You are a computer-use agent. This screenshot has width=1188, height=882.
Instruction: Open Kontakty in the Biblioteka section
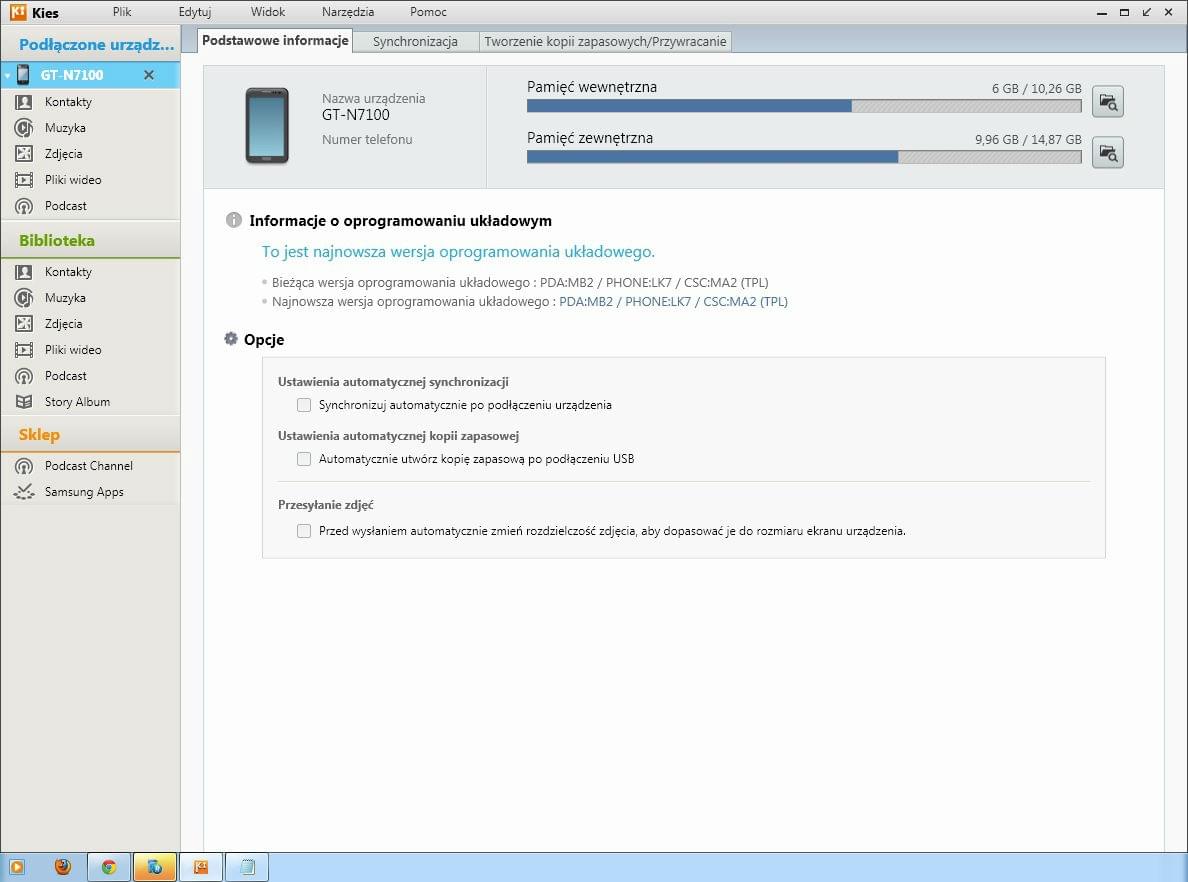coord(90,271)
